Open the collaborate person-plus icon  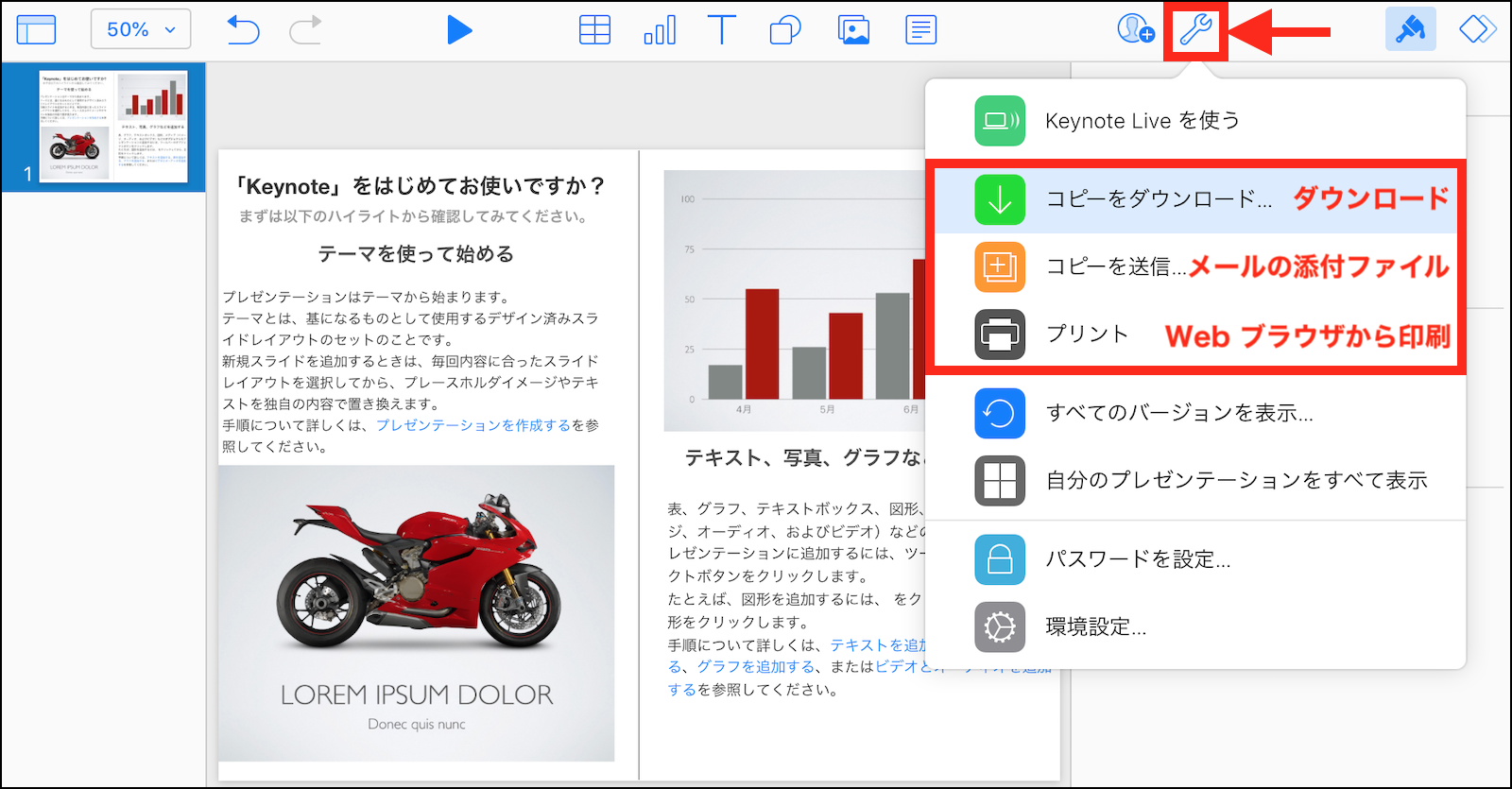[x=1134, y=29]
